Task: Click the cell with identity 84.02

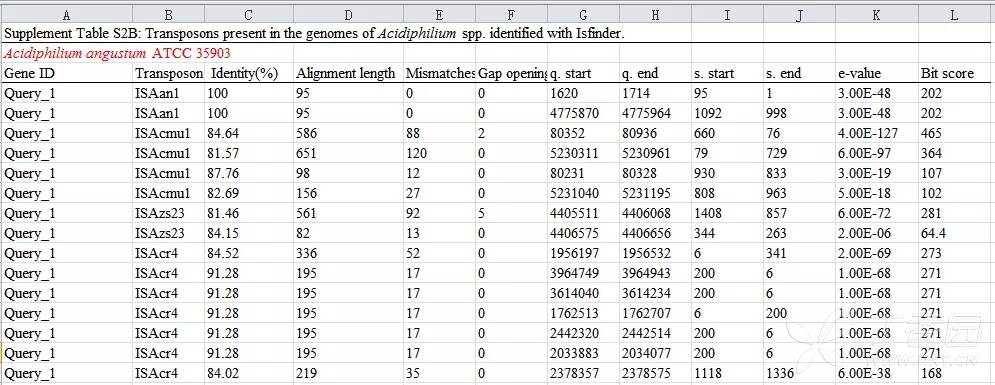Action: 248,374
